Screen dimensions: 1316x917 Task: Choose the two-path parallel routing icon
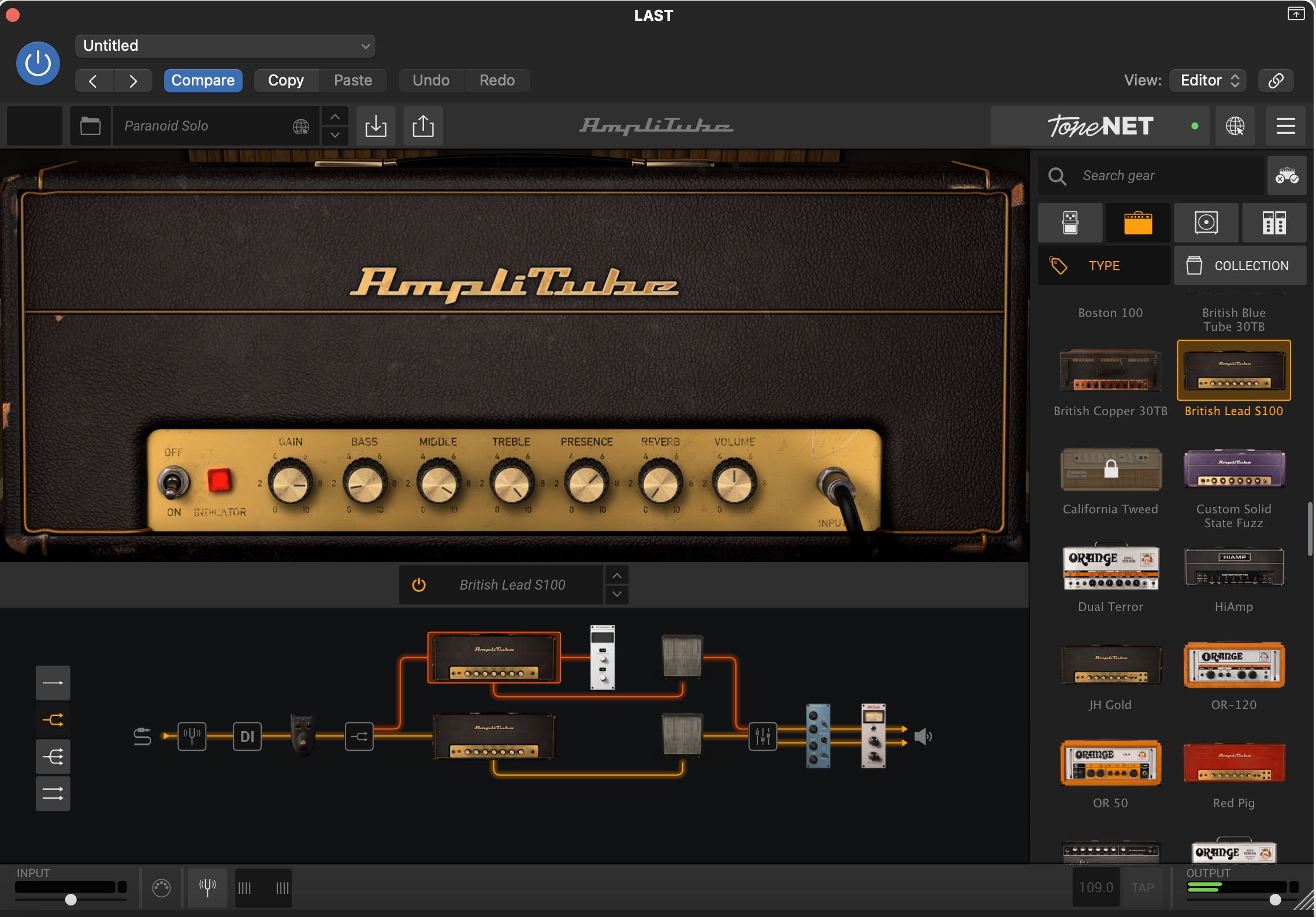pyautogui.click(x=53, y=720)
